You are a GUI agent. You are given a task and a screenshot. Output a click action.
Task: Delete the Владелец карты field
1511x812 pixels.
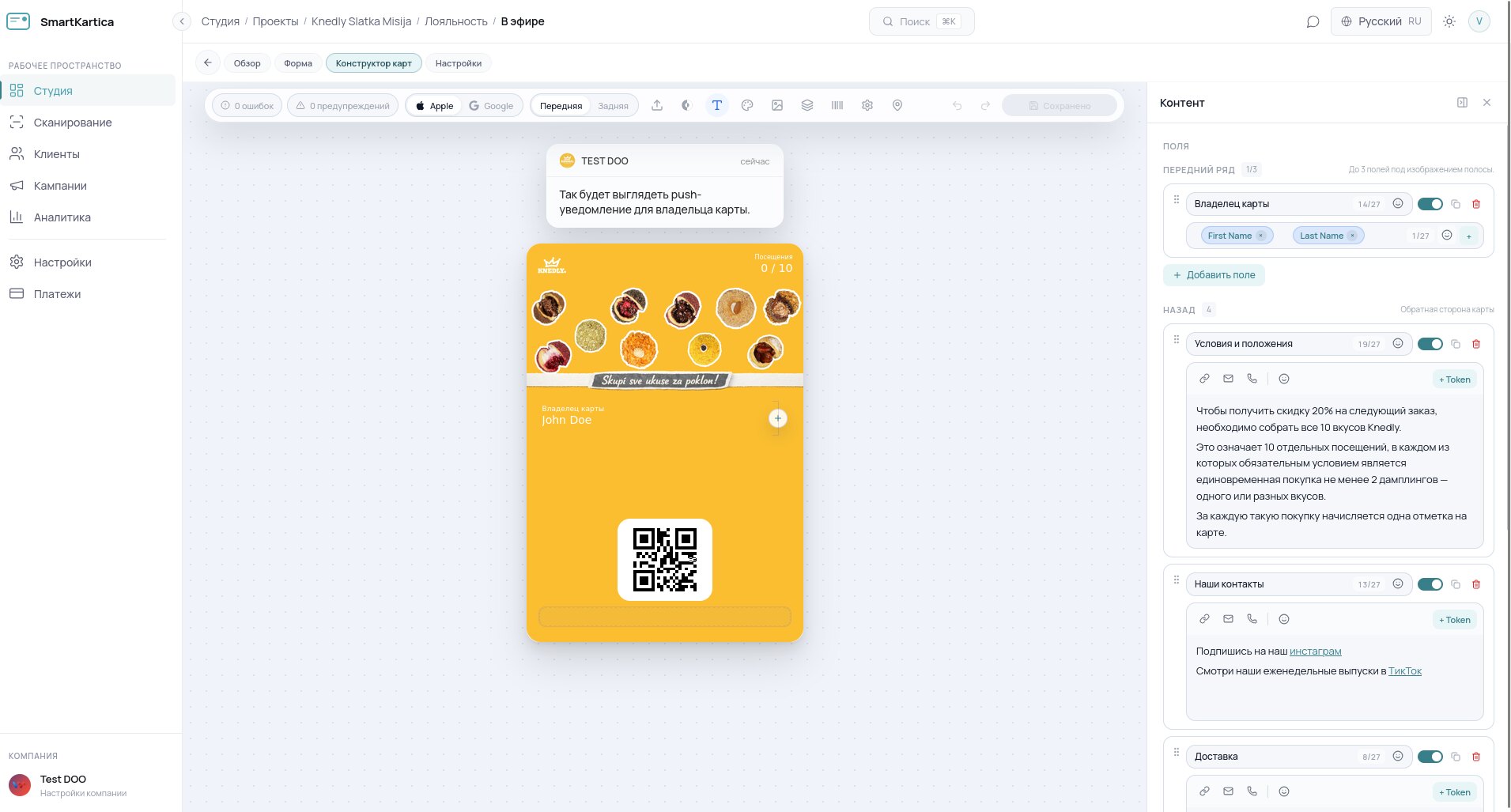[1476, 204]
